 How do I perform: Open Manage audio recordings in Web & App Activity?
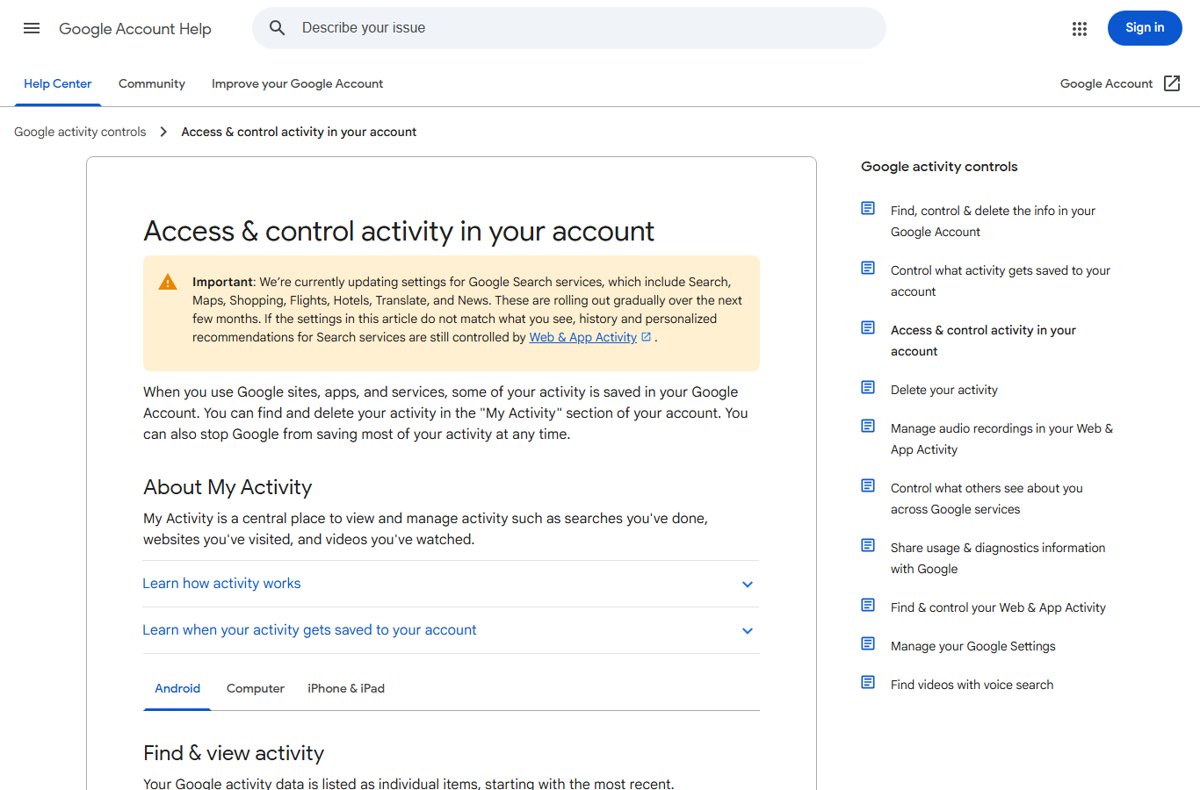(x=1001, y=439)
